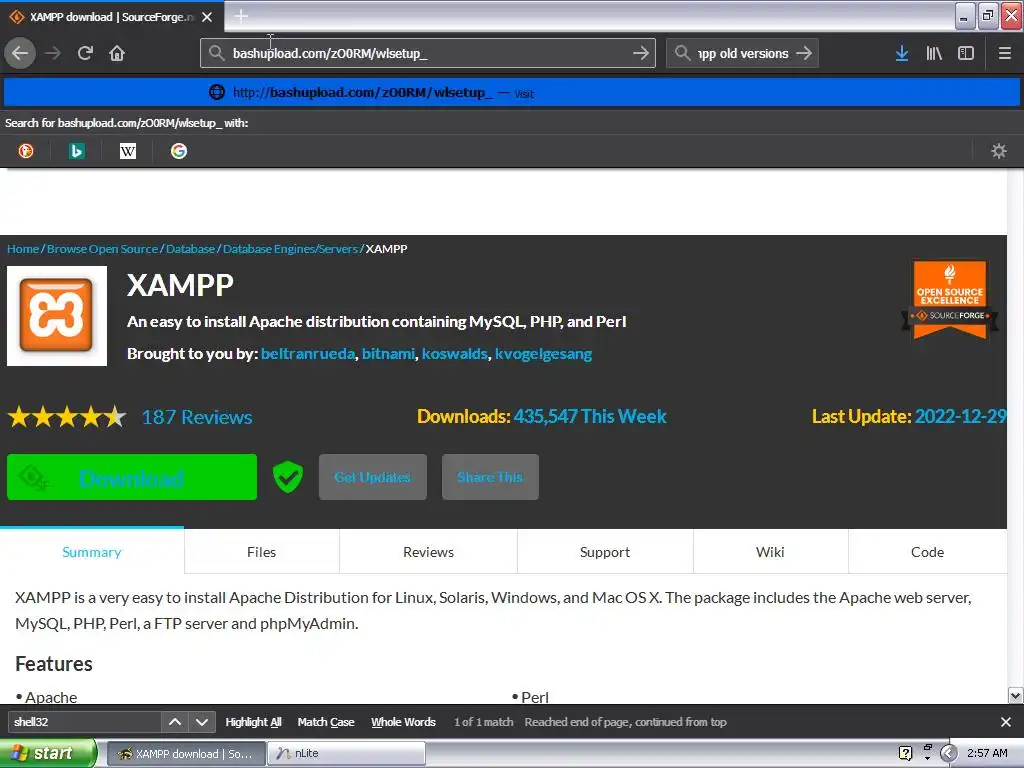Close the XAMPP download tab

point(207,17)
